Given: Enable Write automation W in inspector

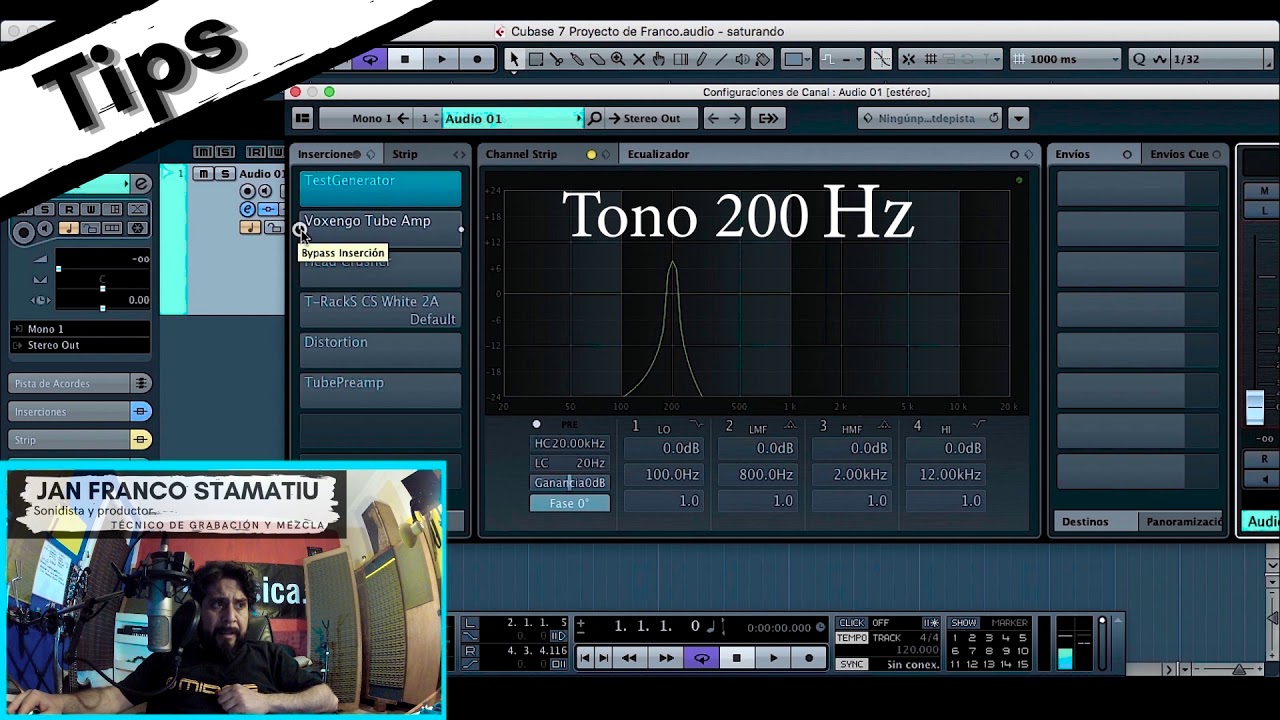Looking at the screenshot, I should 90,209.
